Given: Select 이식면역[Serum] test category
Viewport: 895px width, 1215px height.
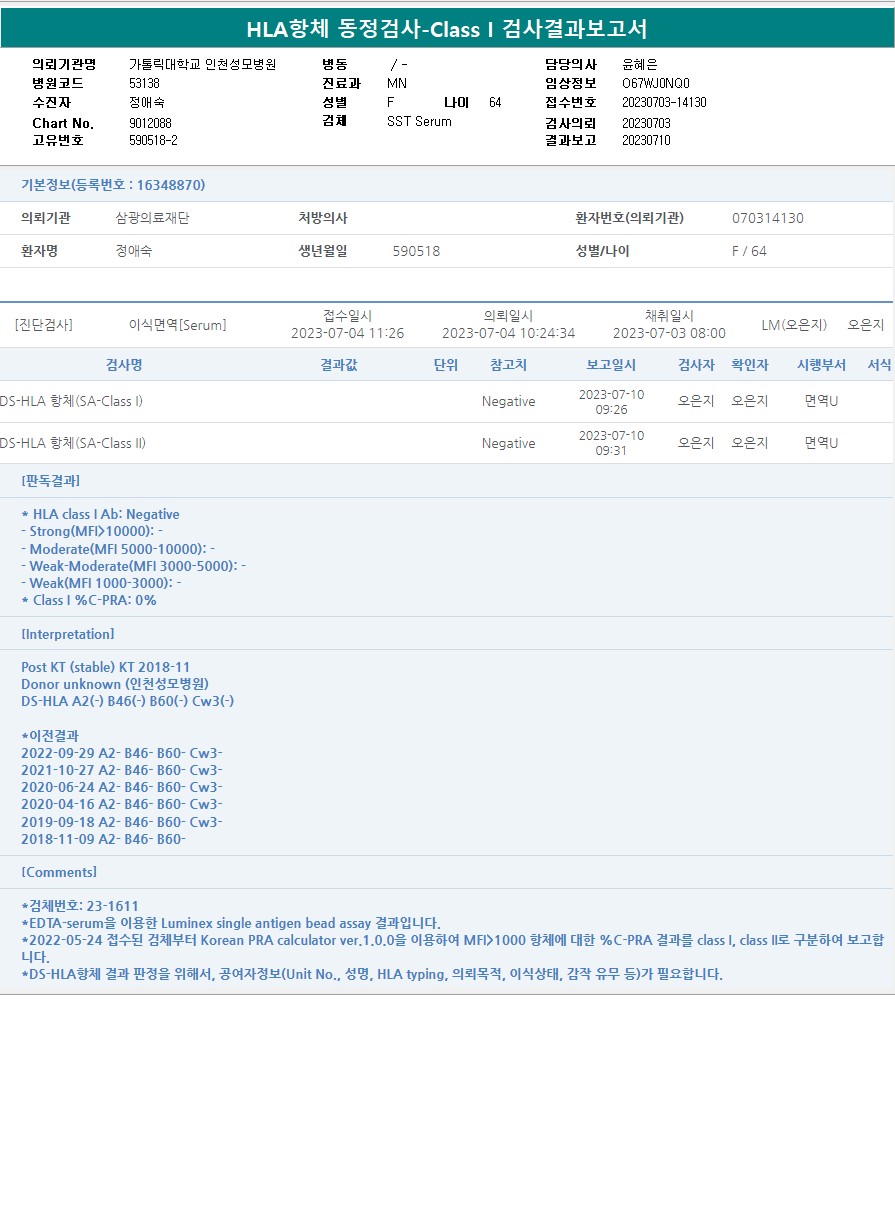Looking at the screenshot, I should click(178, 325).
